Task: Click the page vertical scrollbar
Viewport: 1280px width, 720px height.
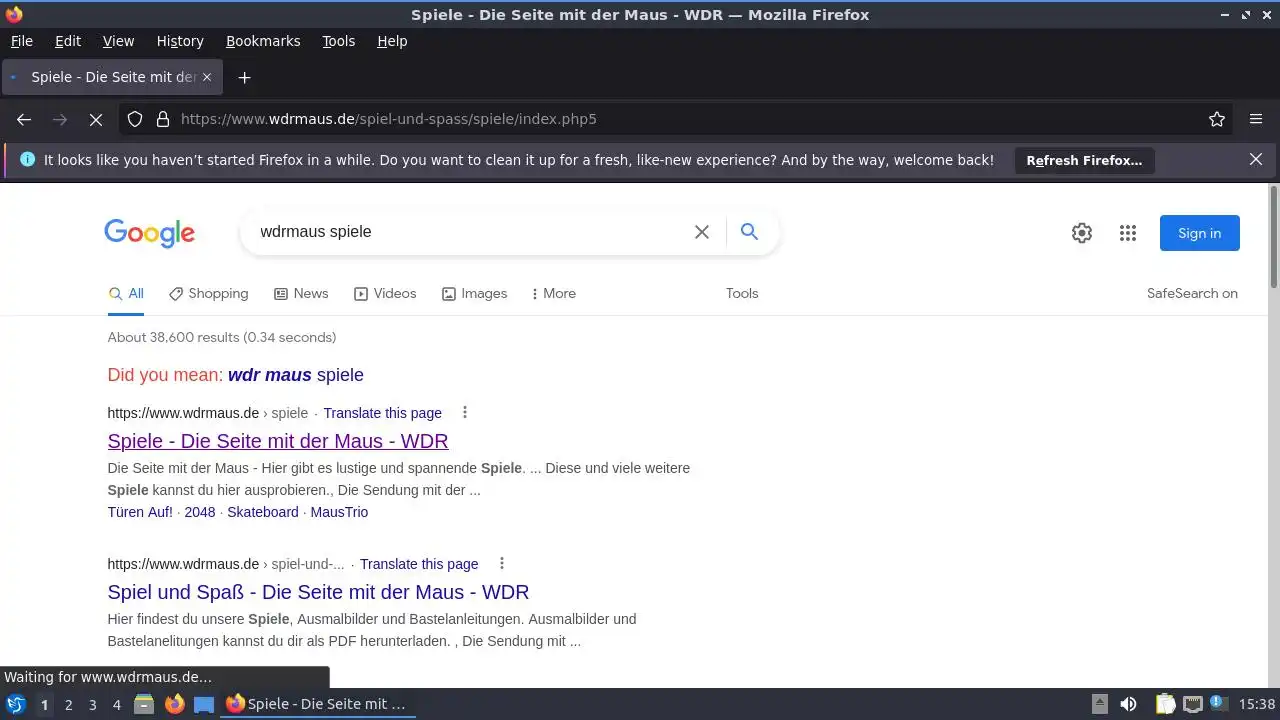Action: click(x=1274, y=236)
